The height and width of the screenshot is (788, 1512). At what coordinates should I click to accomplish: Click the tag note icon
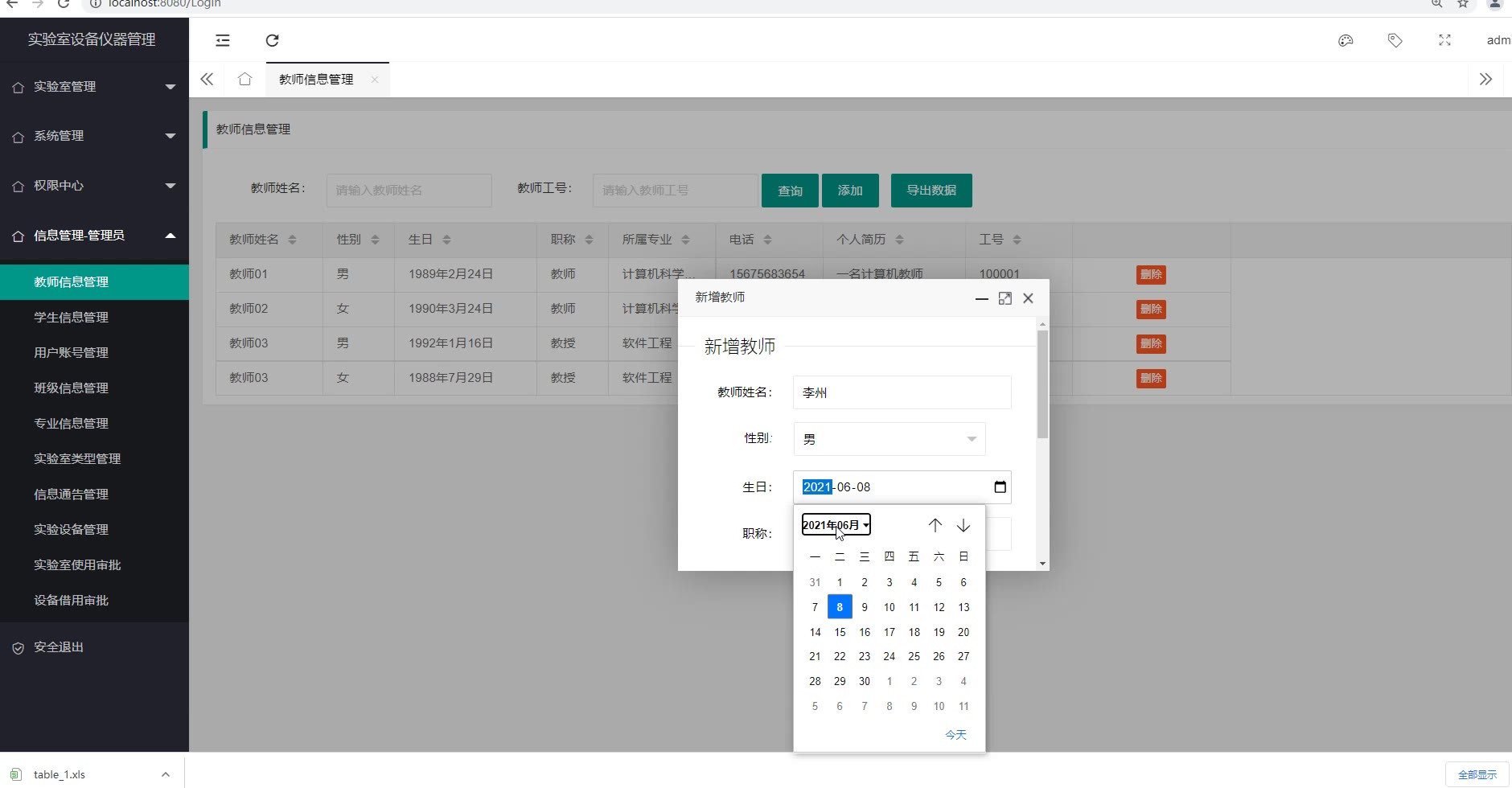(1395, 40)
